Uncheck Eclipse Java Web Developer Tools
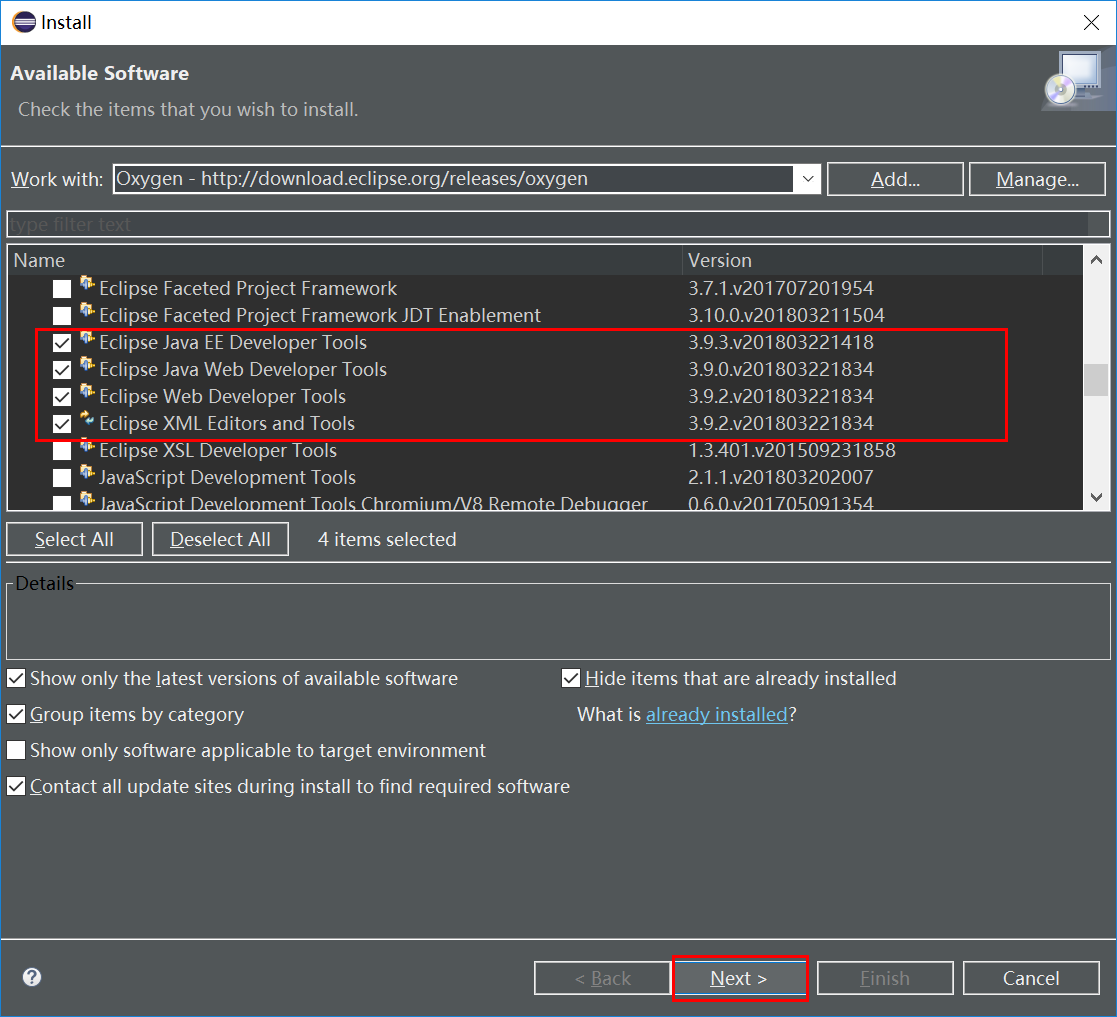 tap(61, 369)
